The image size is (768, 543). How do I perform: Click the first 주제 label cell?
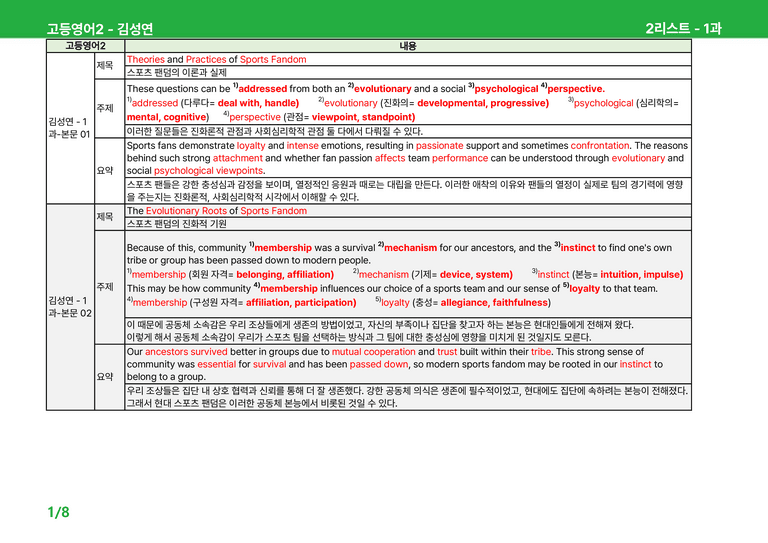(109, 108)
